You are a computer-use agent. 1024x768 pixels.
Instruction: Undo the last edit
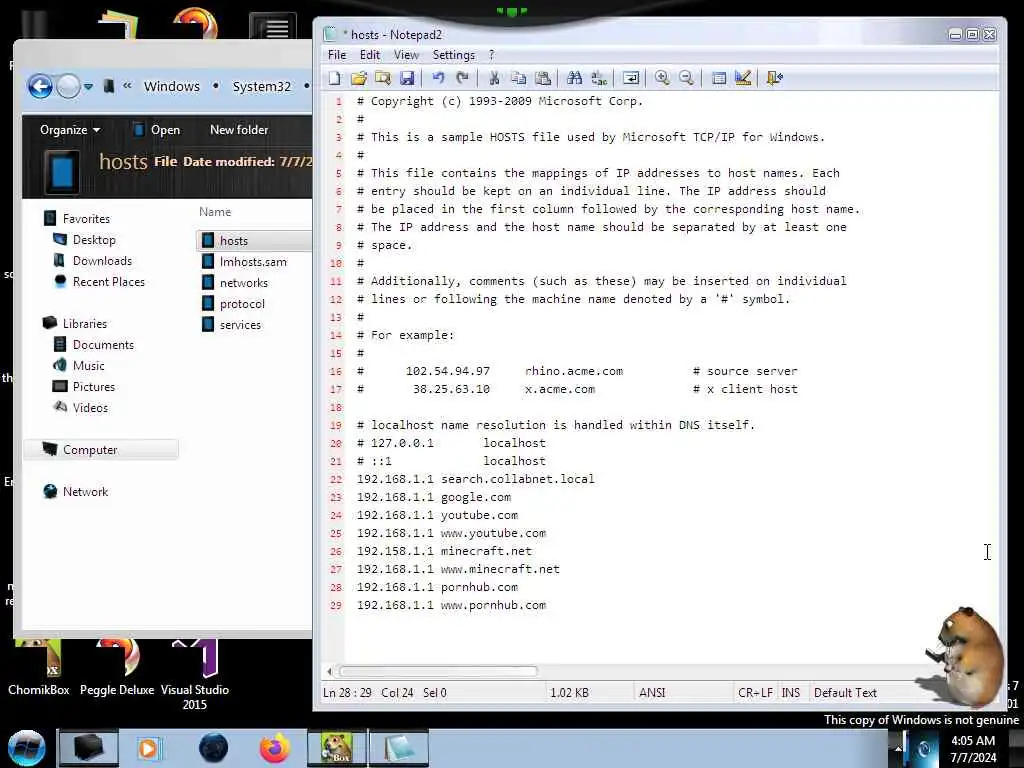pos(438,78)
